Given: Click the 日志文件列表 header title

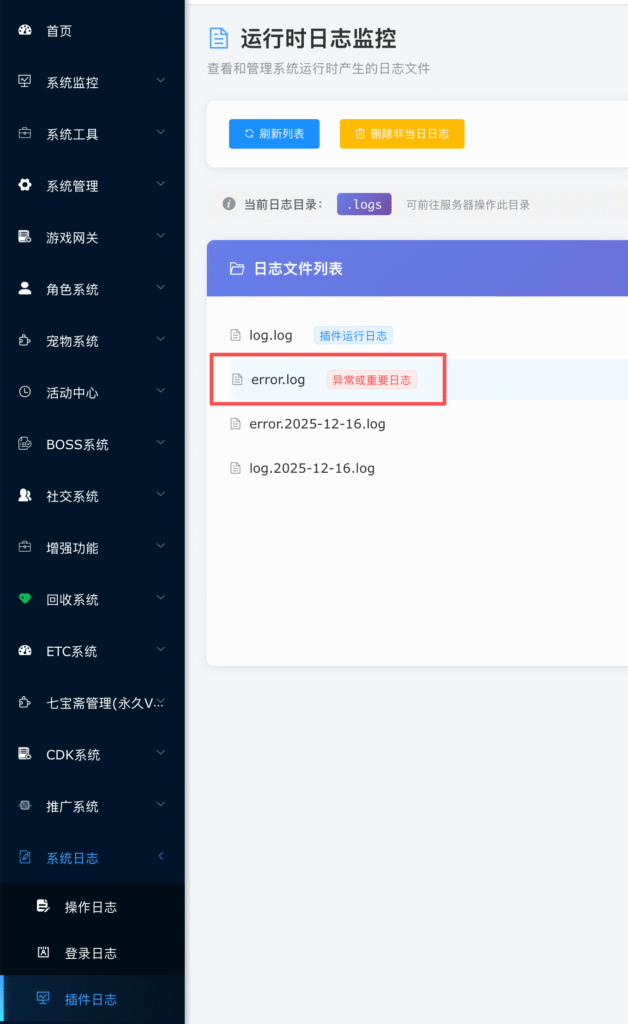Looking at the screenshot, I should click(x=298, y=268).
